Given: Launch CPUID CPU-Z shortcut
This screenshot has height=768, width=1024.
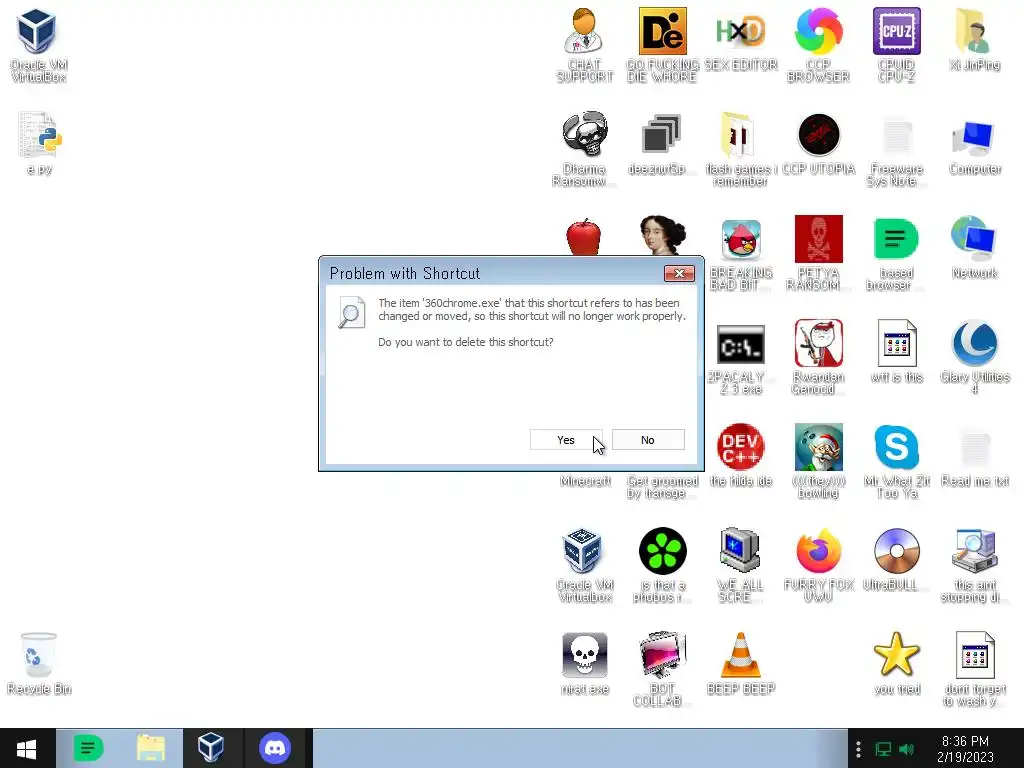Looking at the screenshot, I should (x=897, y=46).
